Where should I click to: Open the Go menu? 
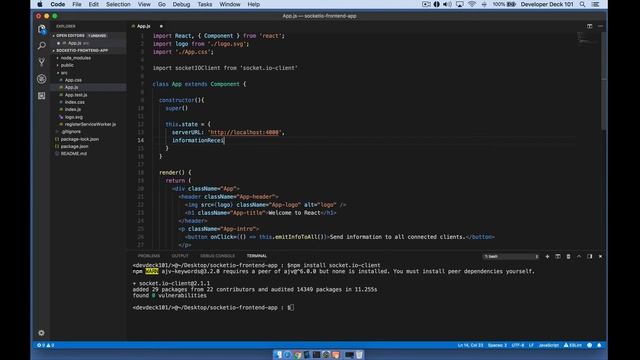point(162,4)
